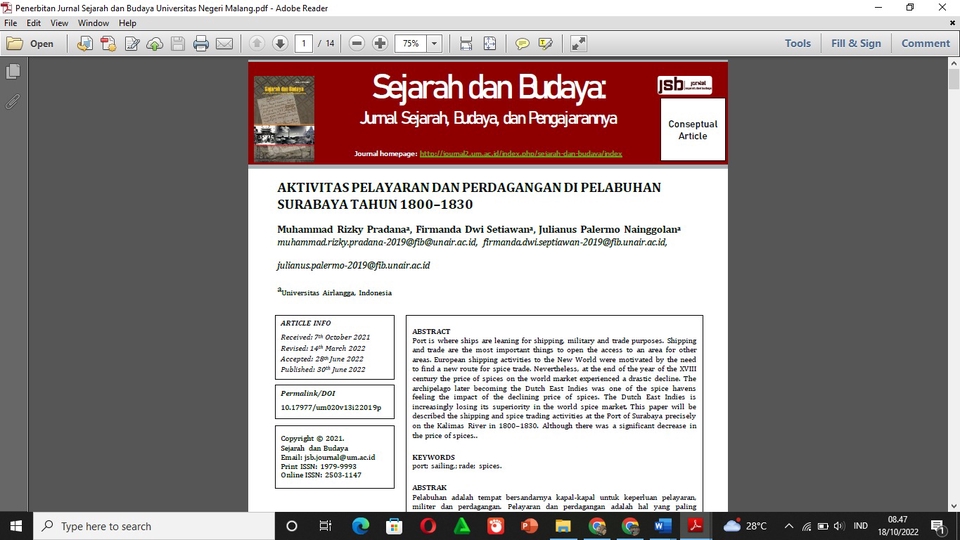Click scrollbar down arrow

point(954,506)
